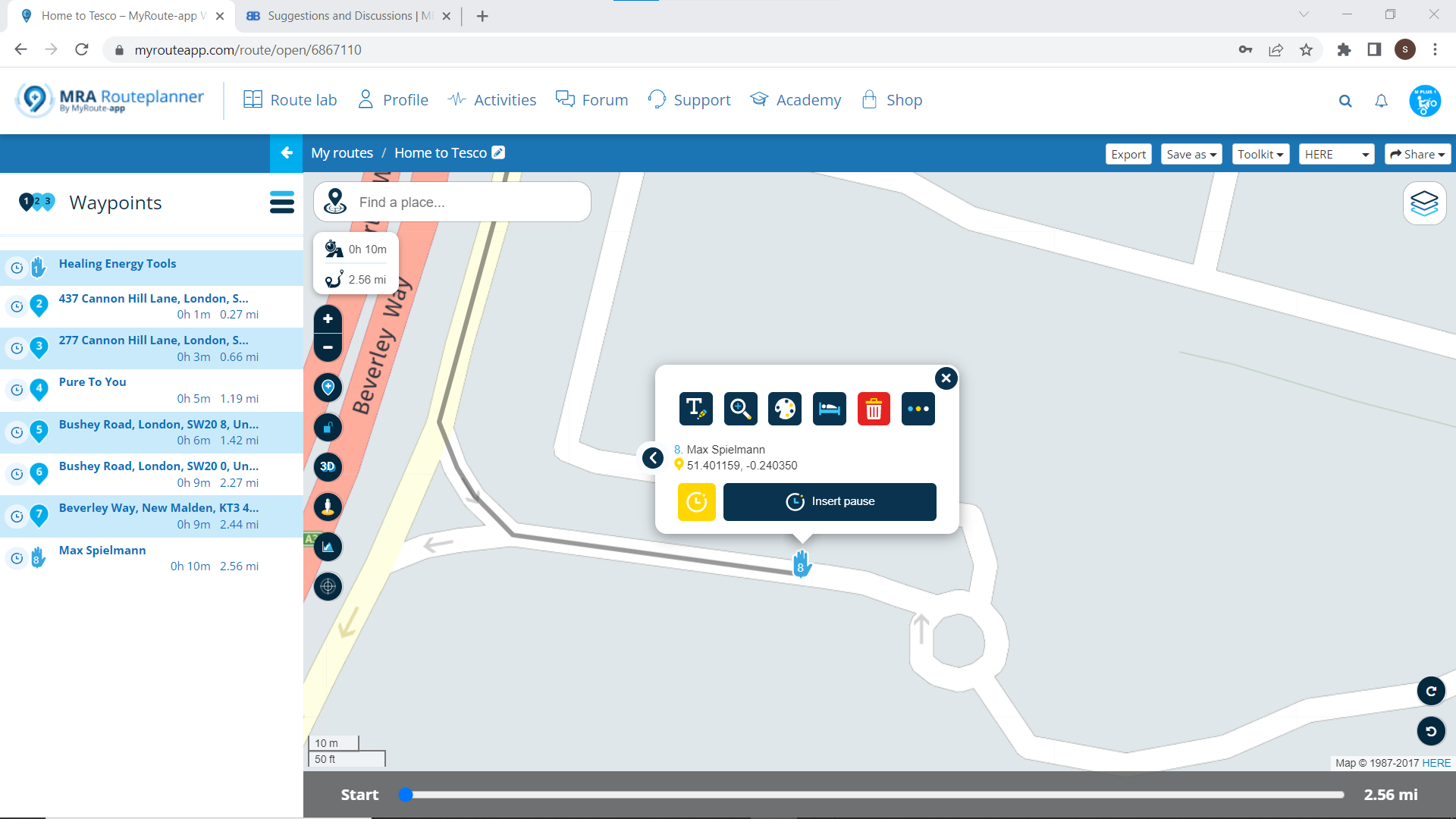Viewport: 1456px width, 819px height.
Task: Open the Toolkit dropdown
Action: tap(1260, 154)
